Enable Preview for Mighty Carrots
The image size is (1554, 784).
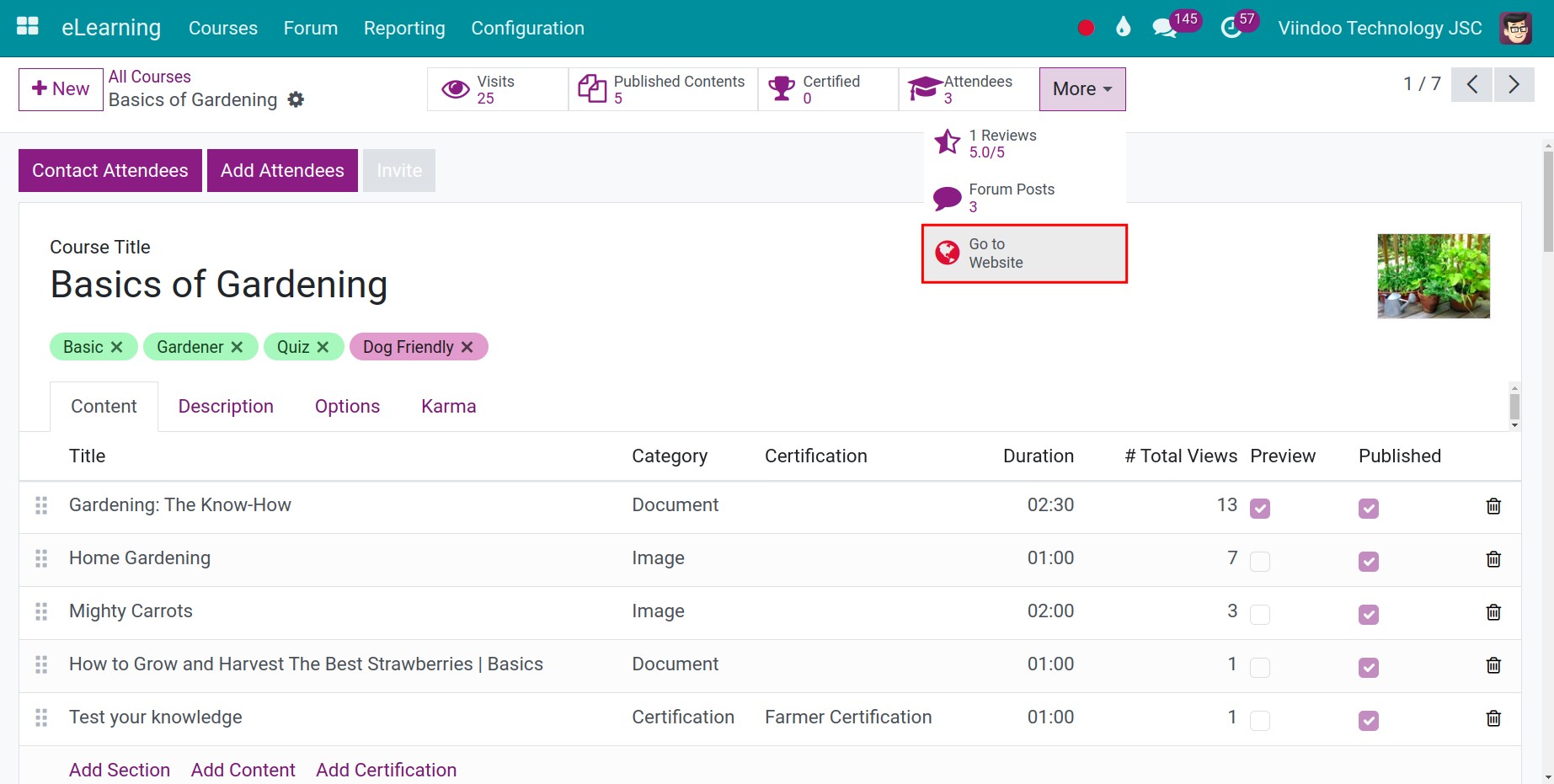click(1260, 615)
